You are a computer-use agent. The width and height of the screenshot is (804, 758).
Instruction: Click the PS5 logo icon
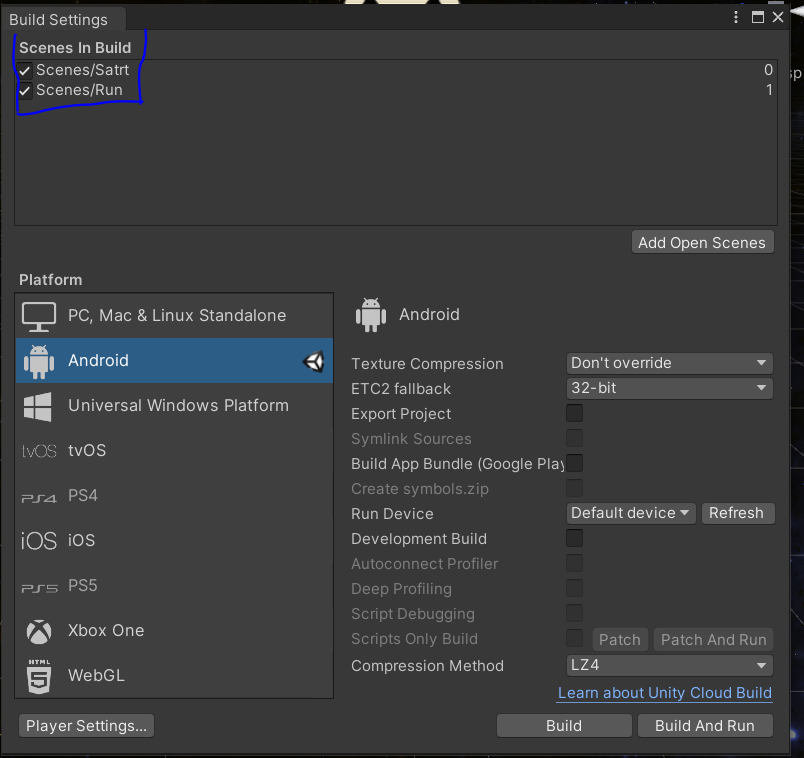pos(39,588)
